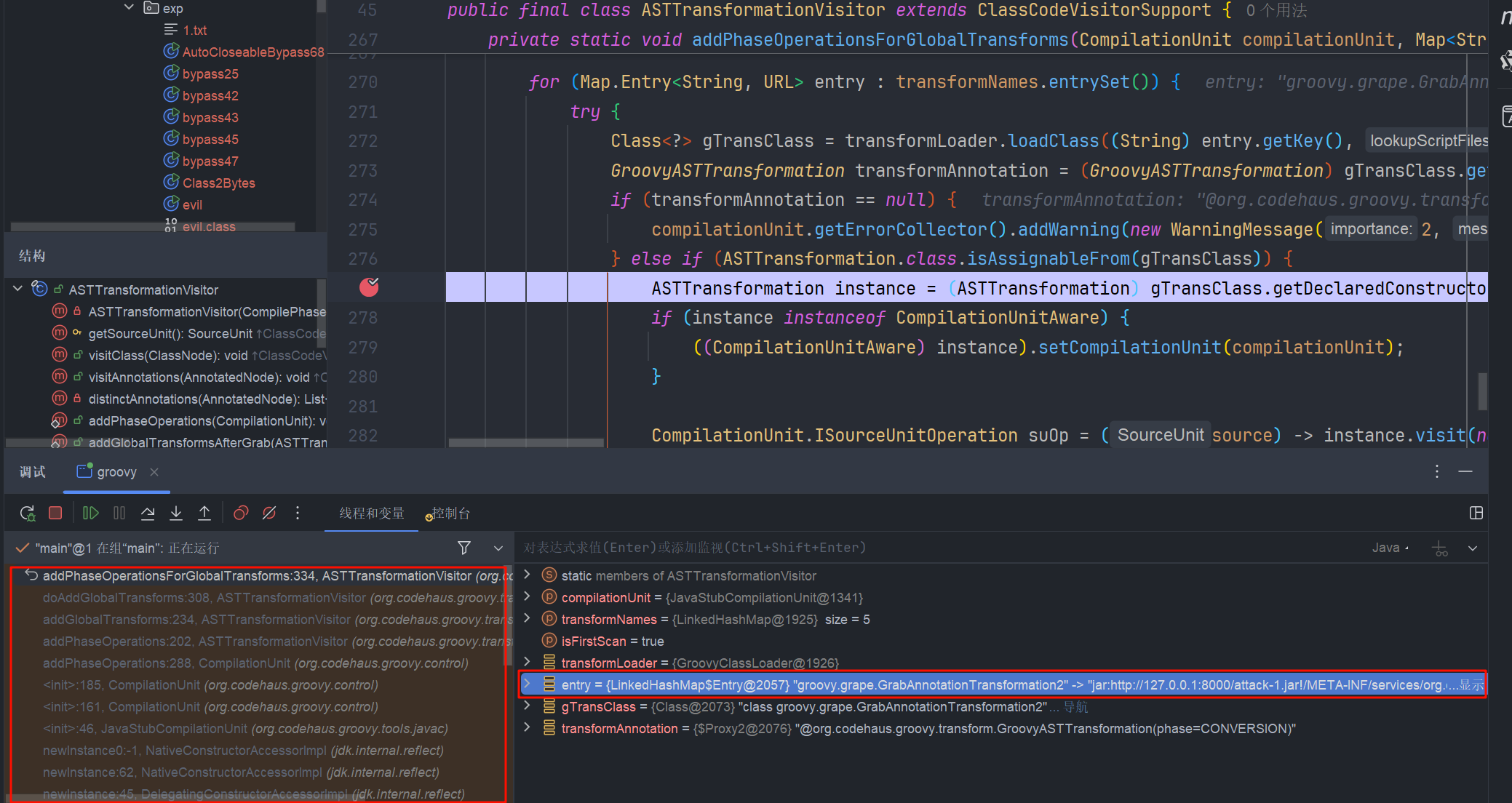The width and height of the screenshot is (1512, 803).
Task: Switch to the 控制台 console tab
Action: point(450,514)
